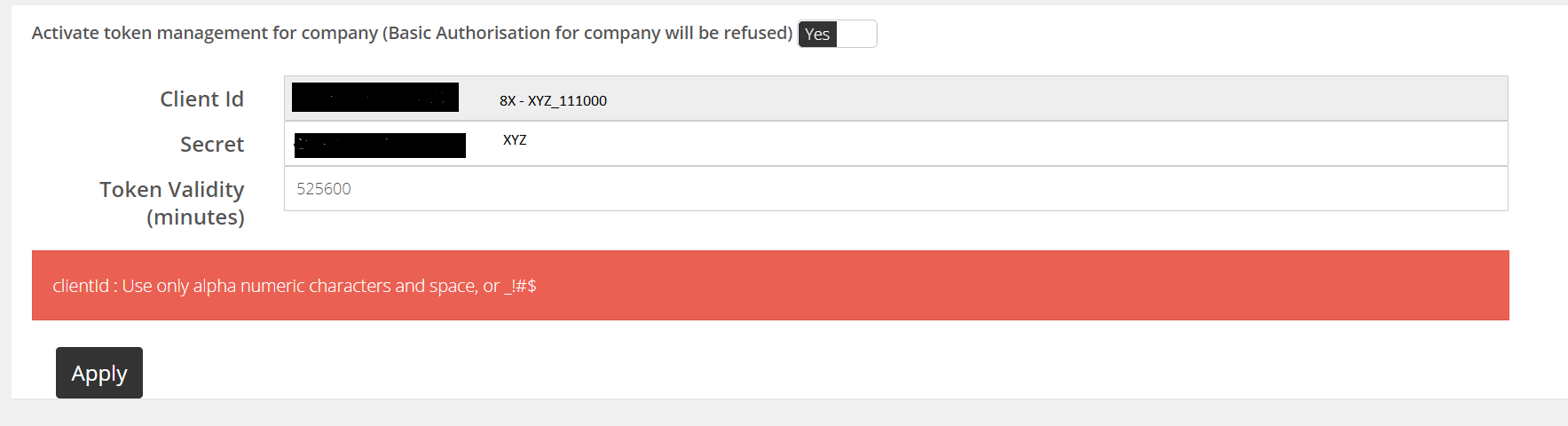Focus the Secret input field
The height and width of the screenshot is (426, 1568).
point(895,144)
